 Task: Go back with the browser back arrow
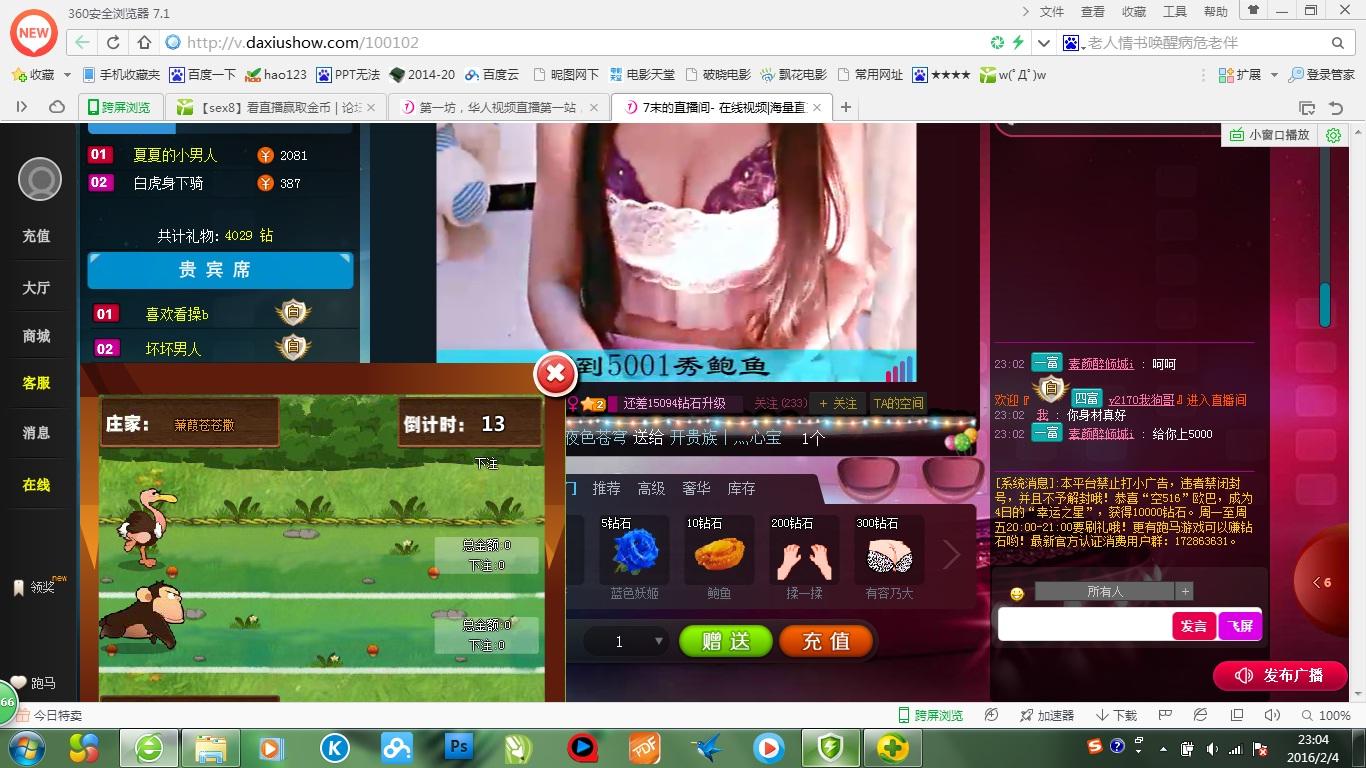coord(82,42)
